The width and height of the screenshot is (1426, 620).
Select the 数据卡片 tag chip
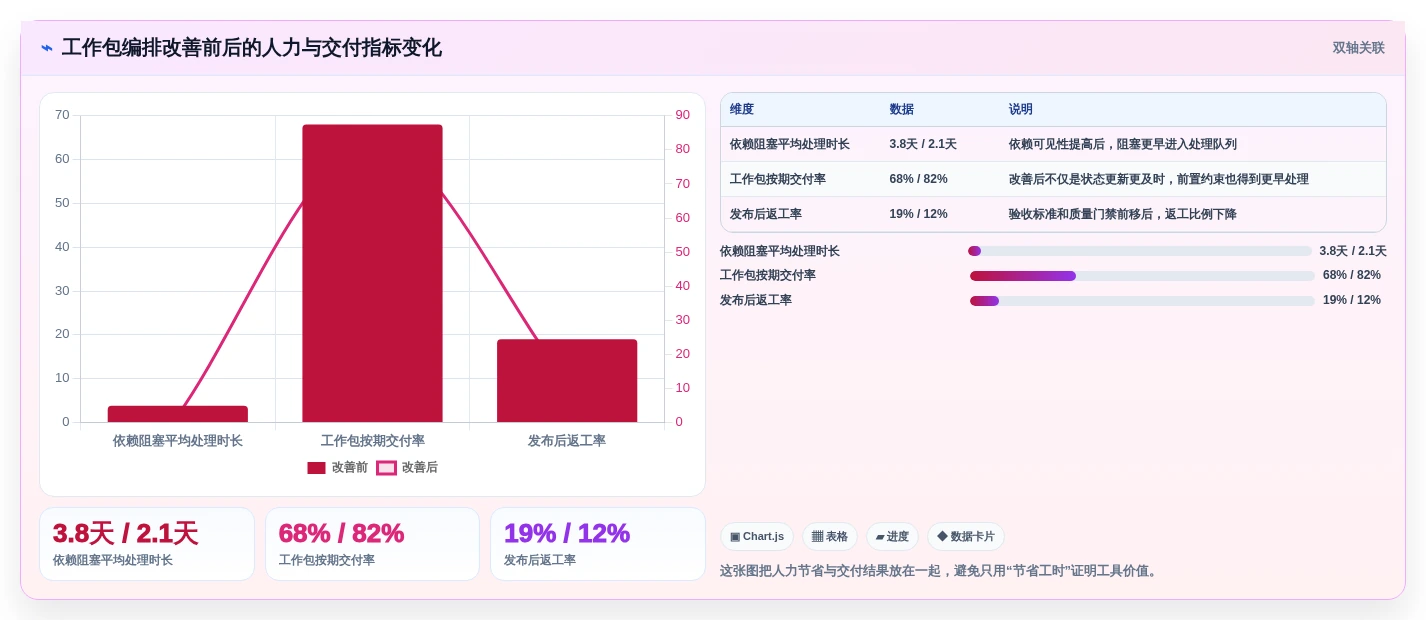pos(966,537)
